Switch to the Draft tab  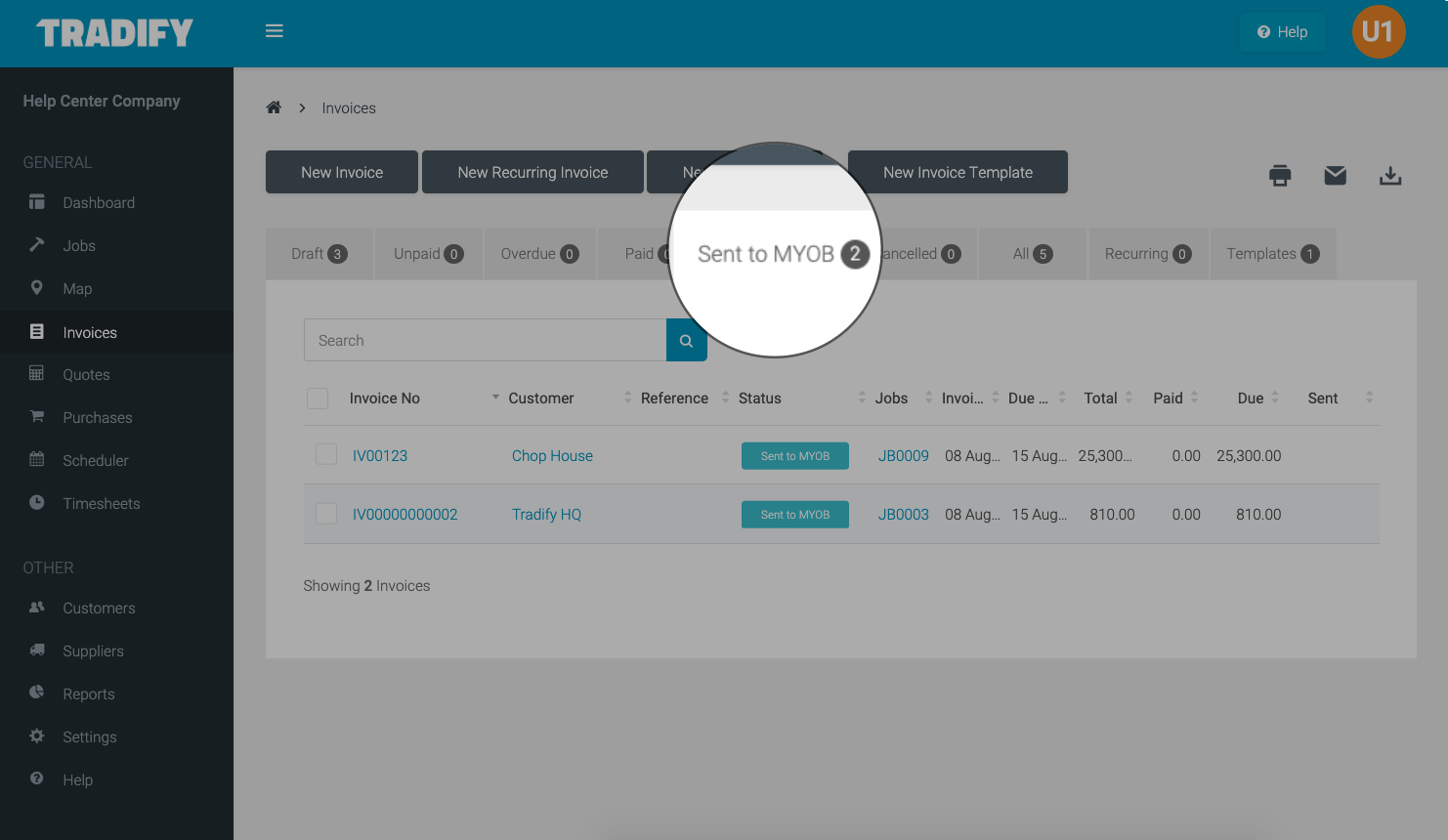coord(319,254)
